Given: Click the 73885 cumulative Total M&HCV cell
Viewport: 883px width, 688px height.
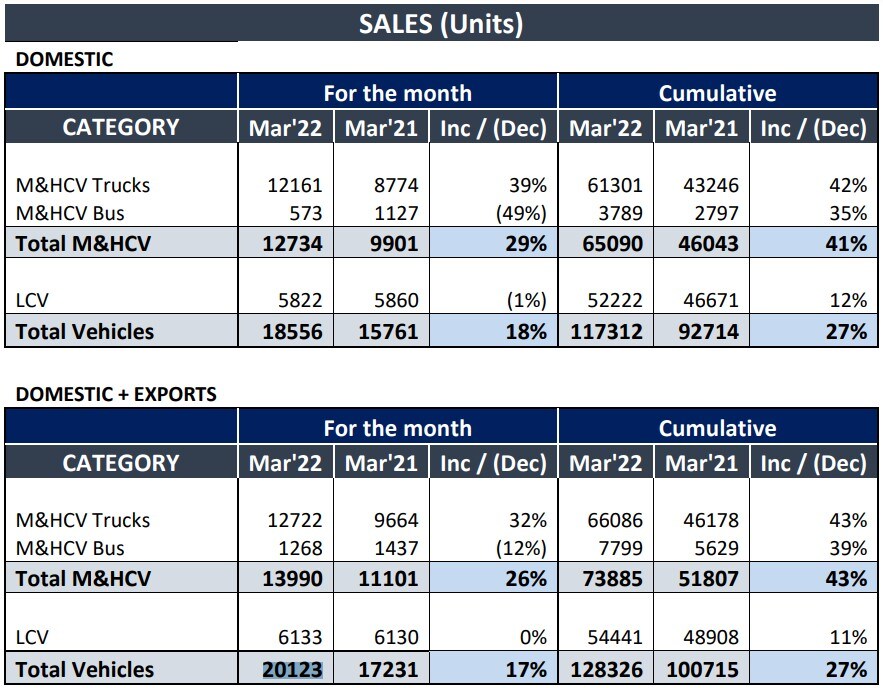Looking at the screenshot, I should 609,578.
